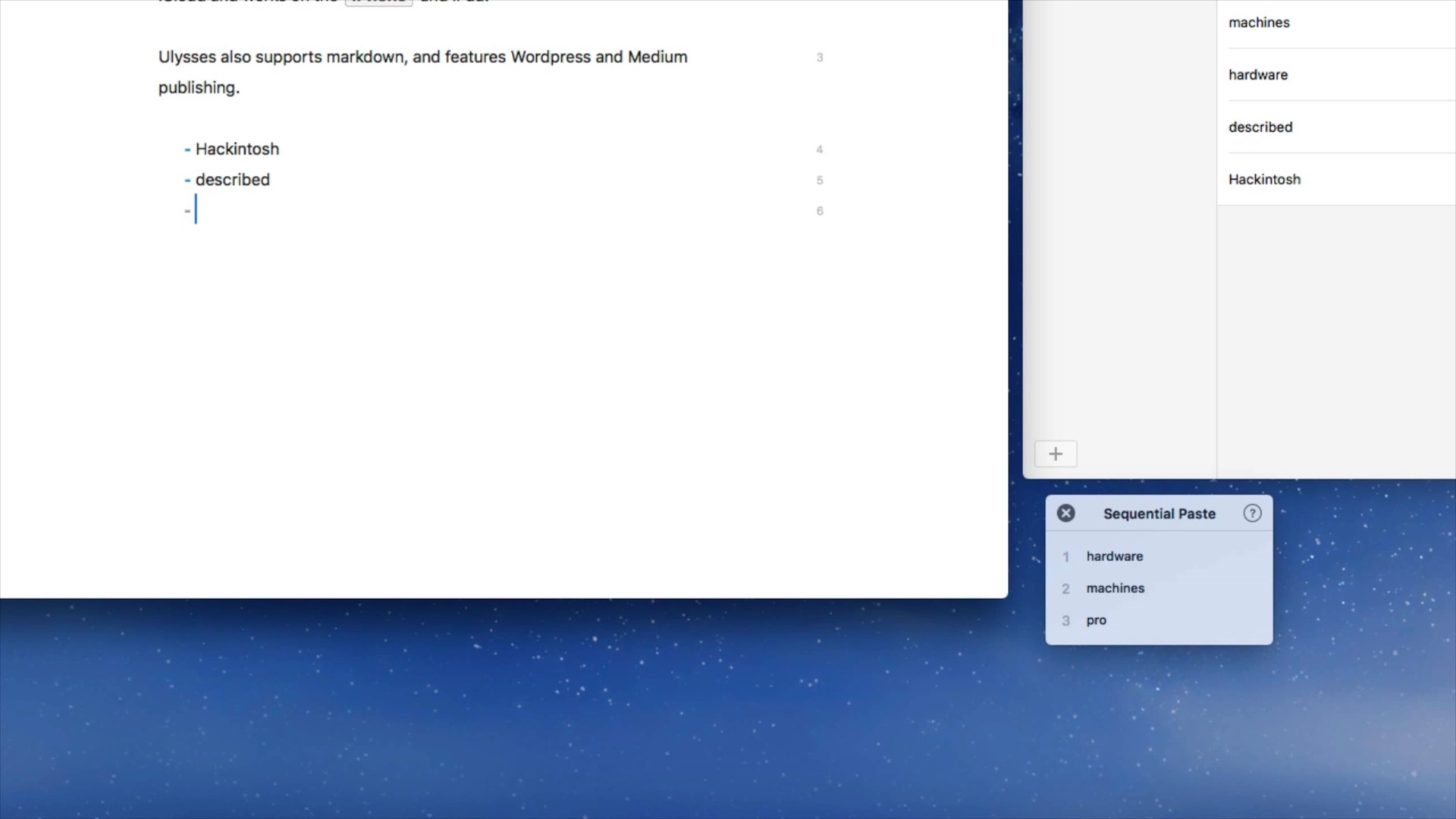Click the 'described' bullet item in editor

click(x=232, y=180)
